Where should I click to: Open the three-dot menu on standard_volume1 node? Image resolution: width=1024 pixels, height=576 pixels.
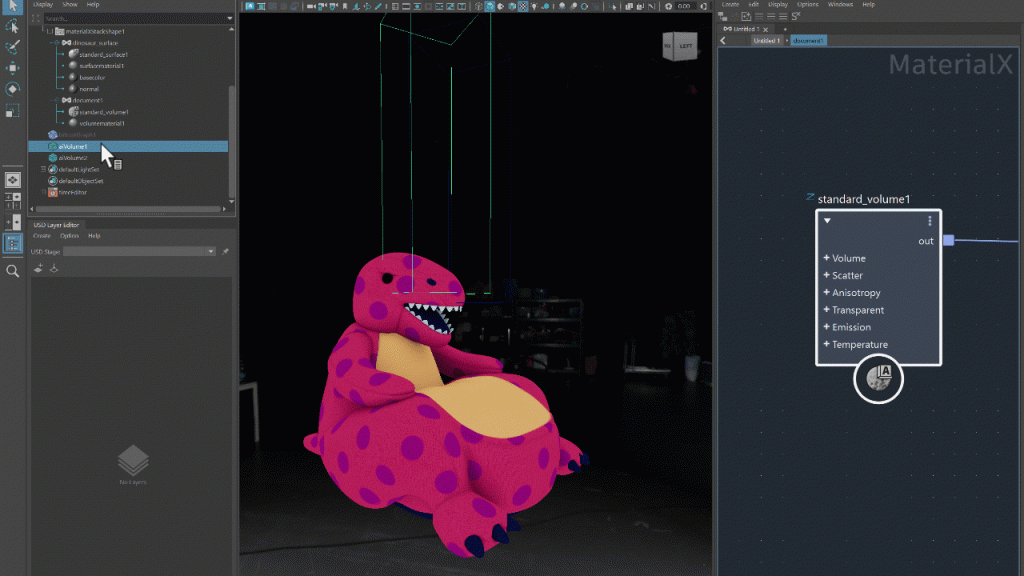tap(929, 221)
